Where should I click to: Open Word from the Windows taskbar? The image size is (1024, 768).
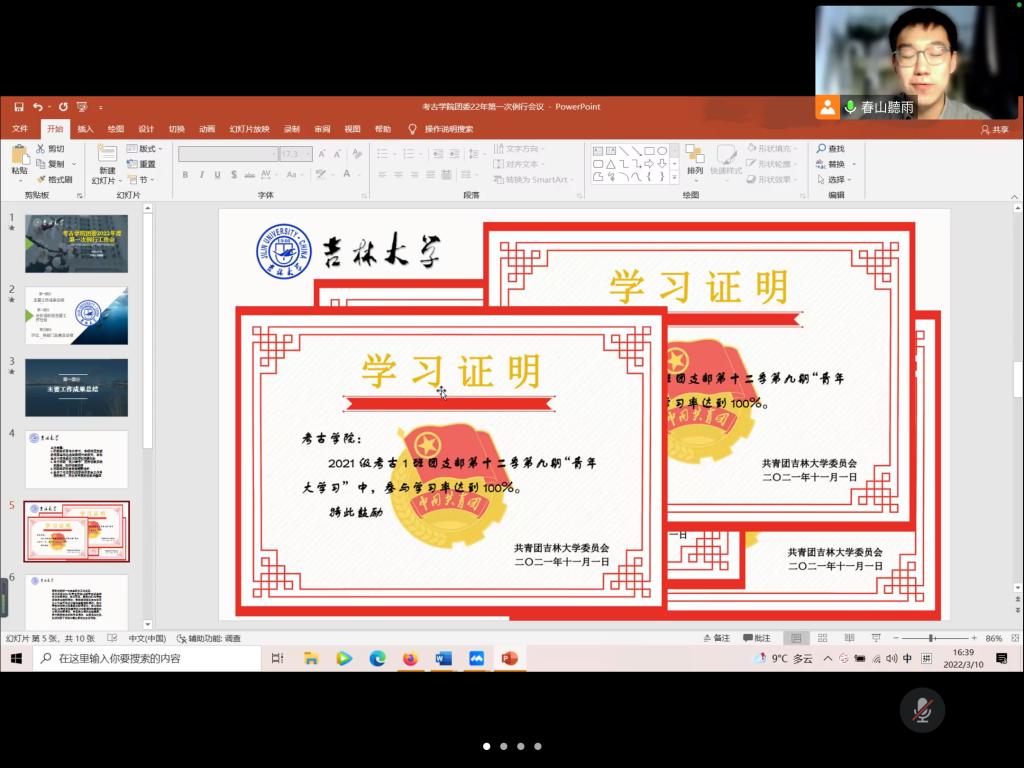pos(443,658)
